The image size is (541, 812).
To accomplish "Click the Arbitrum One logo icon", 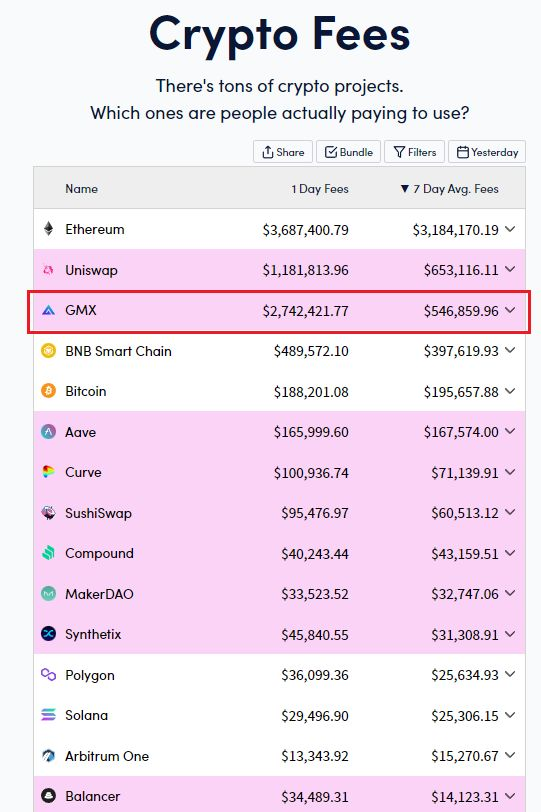I will pos(48,756).
